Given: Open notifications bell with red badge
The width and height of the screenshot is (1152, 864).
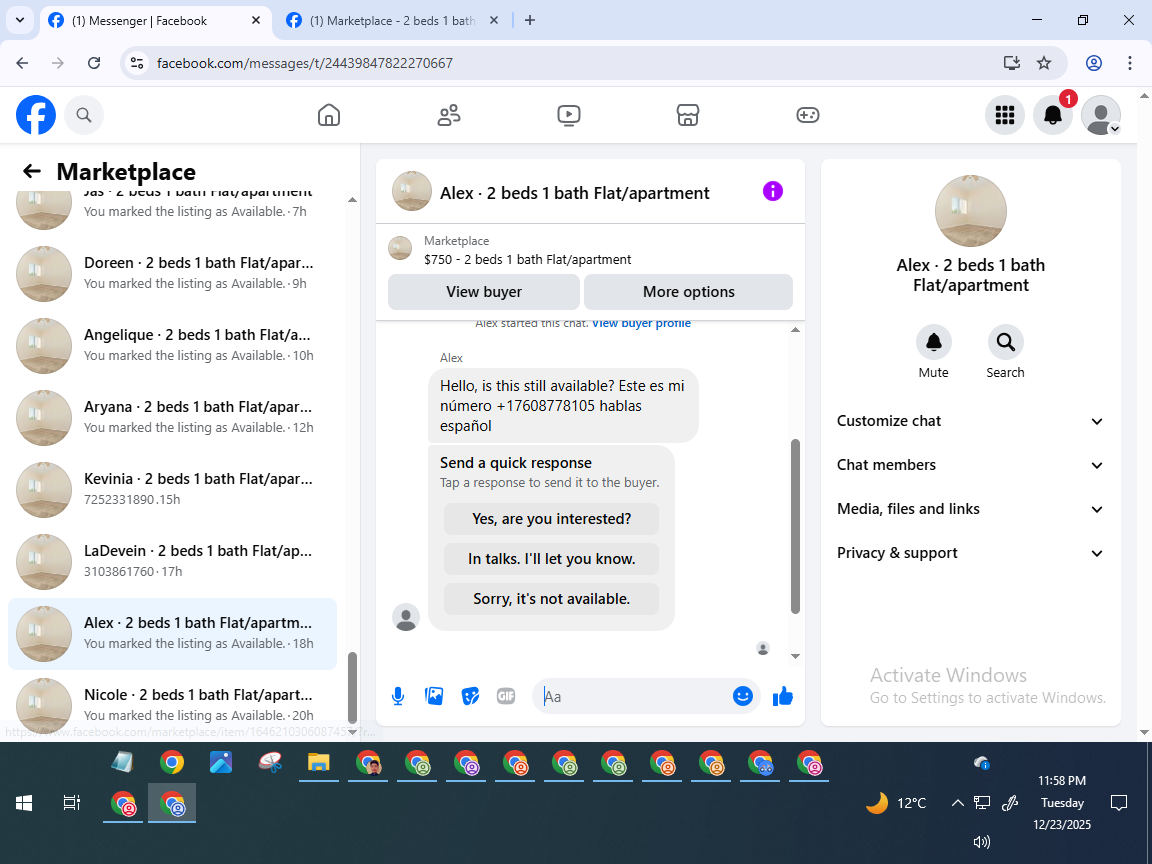Looking at the screenshot, I should pos(1053,115).
